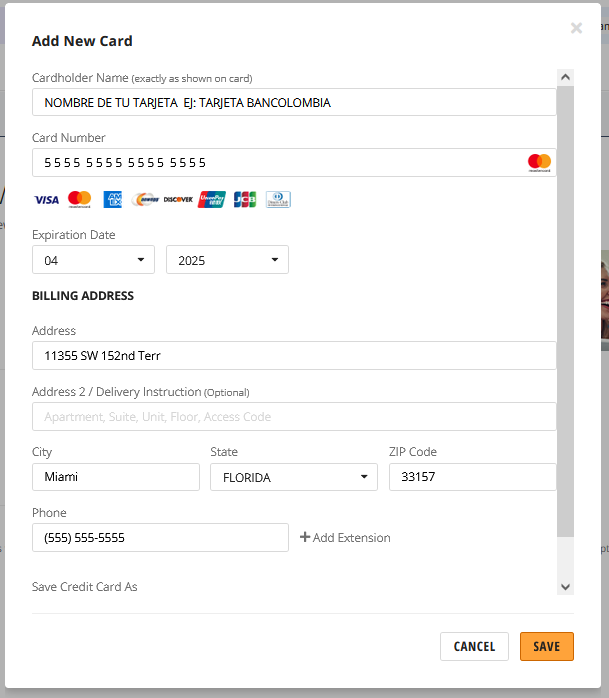Click the Add Extension link
The height and width of the screenshot is (698, 609).
coord(345,537)
